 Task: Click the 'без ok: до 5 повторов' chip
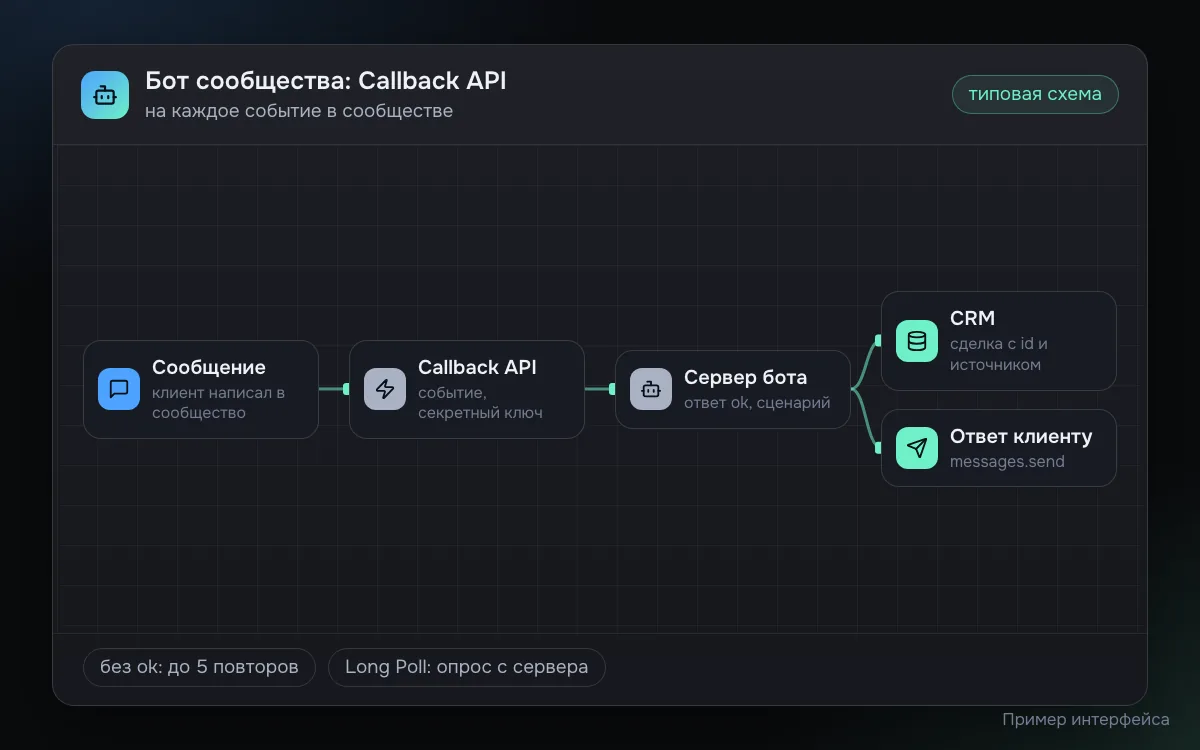point(199,667)
